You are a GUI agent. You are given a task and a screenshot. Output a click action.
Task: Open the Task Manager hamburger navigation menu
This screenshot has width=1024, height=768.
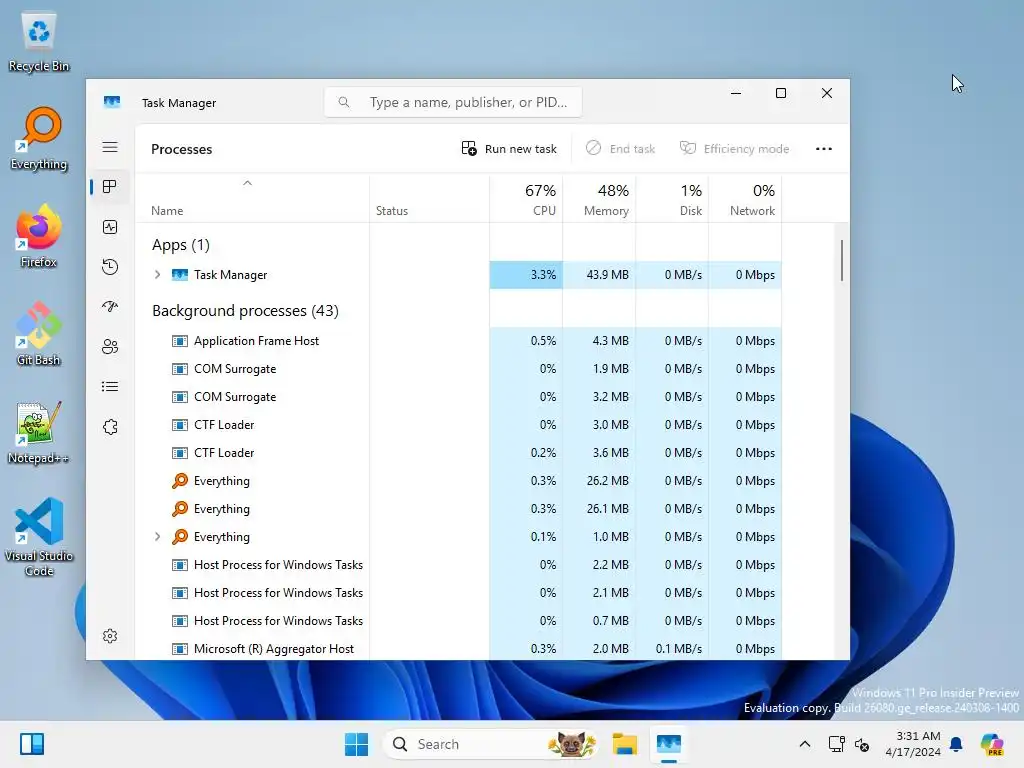[x=110, y=147]
